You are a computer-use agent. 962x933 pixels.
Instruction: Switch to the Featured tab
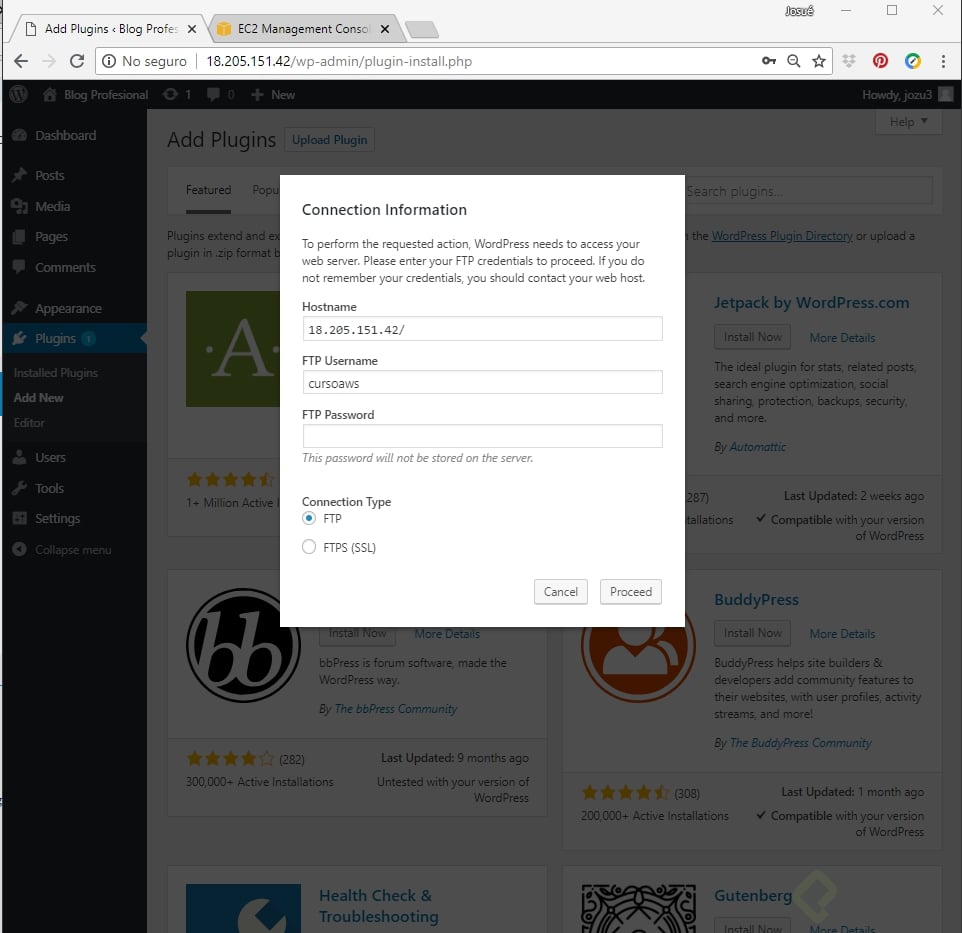click(209, 190)
